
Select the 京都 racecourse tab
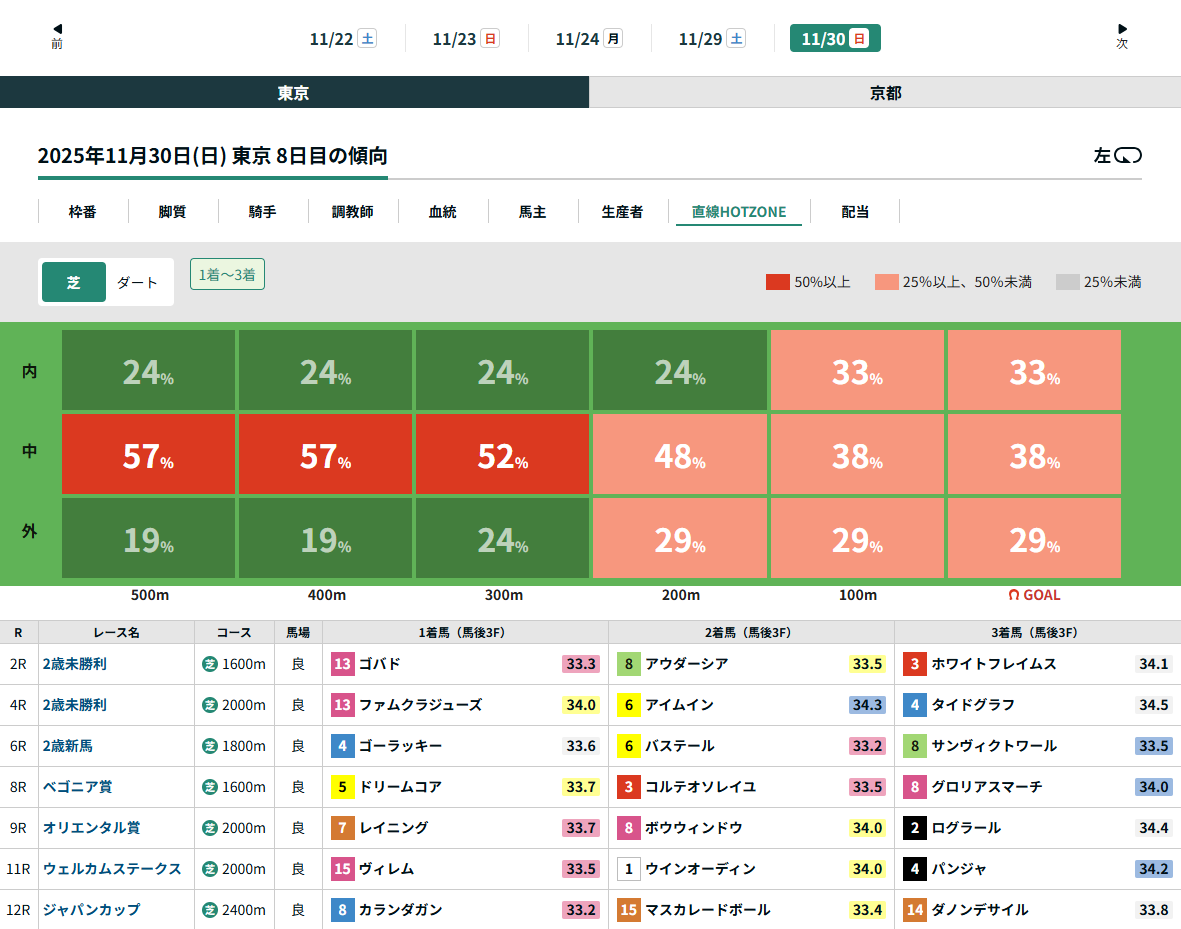(885, 92)
